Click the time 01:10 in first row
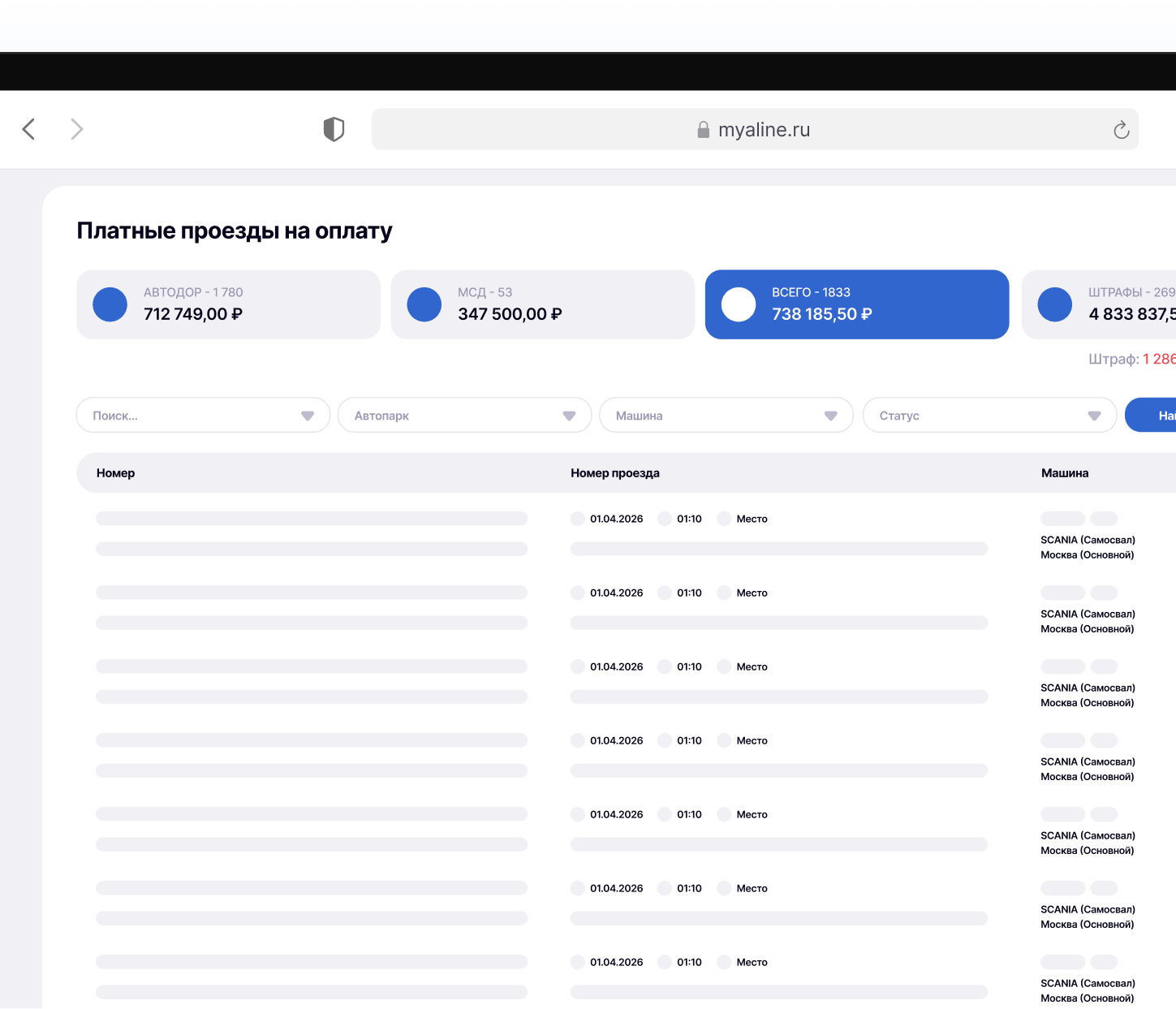This screenshot has height=1009, width=1176. coord(689,519)
